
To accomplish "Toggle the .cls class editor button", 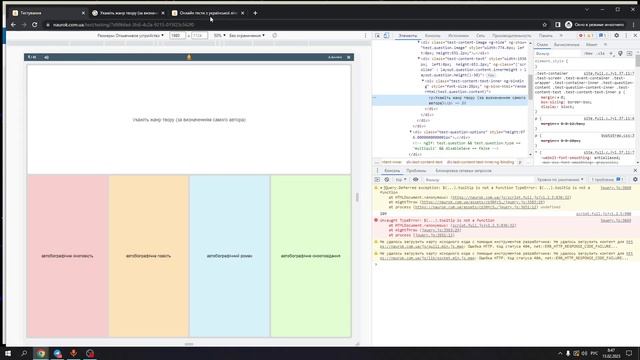I will tap(601, 53).
